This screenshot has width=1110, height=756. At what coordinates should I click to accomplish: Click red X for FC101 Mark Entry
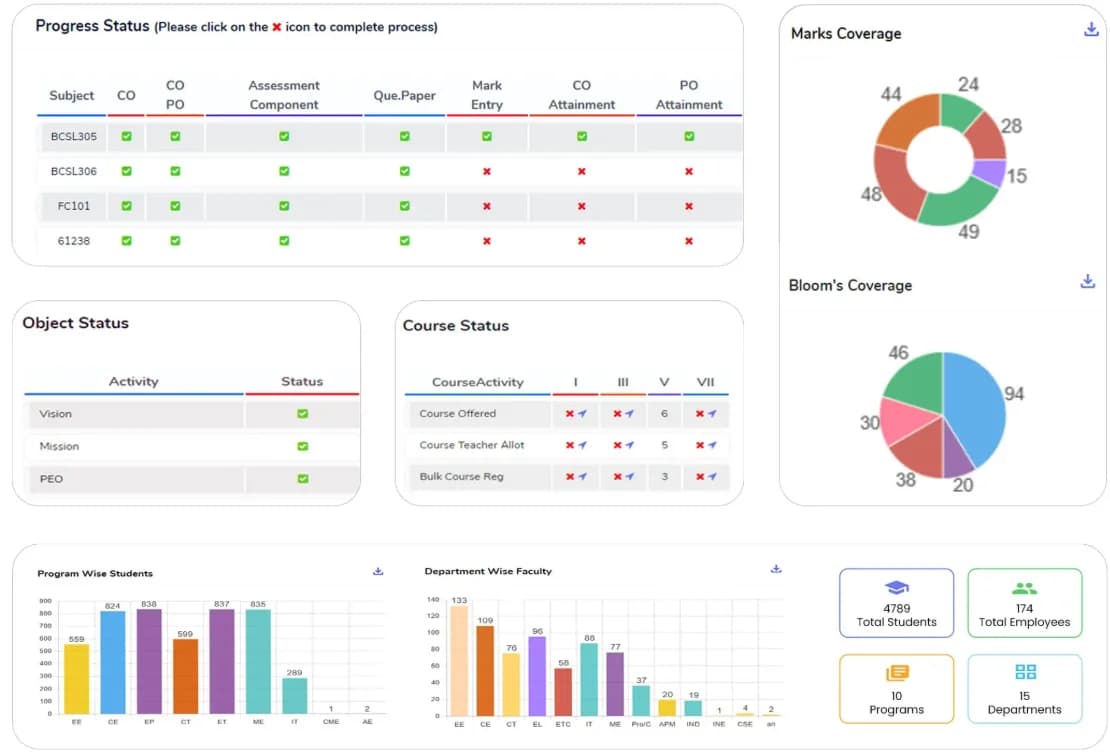[487, 206]
